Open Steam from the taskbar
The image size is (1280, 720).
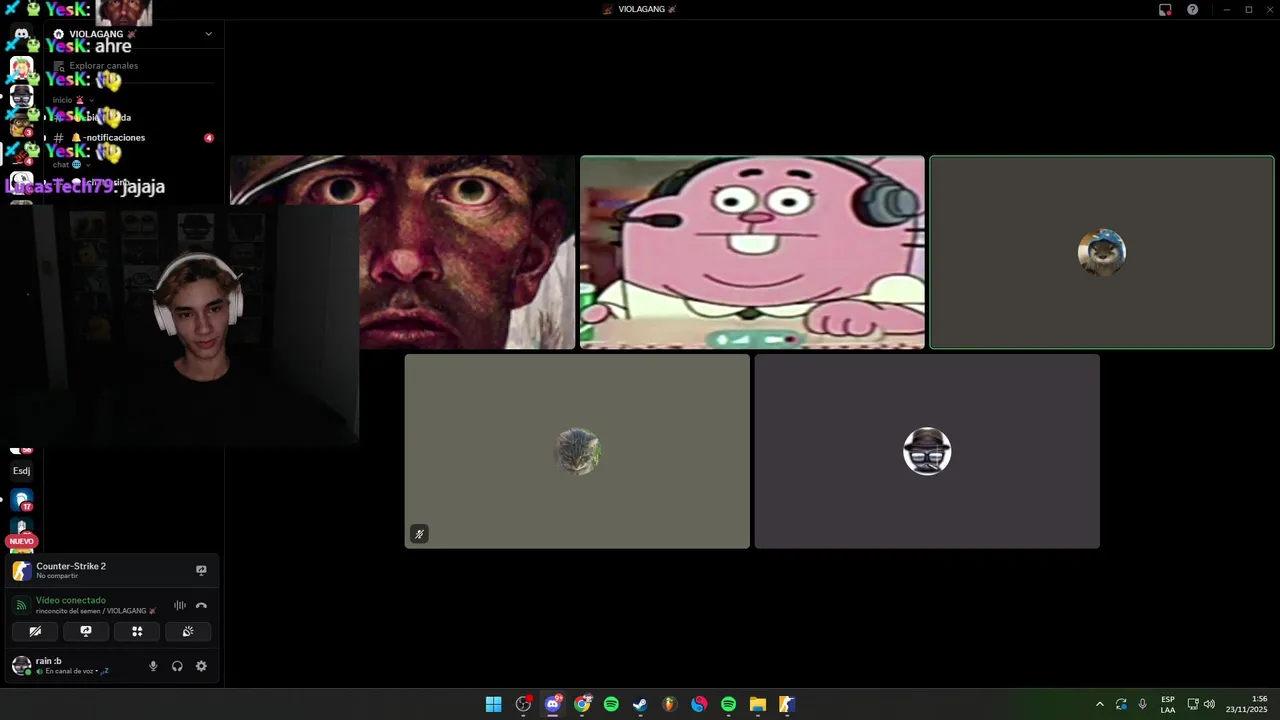[640, 704]
